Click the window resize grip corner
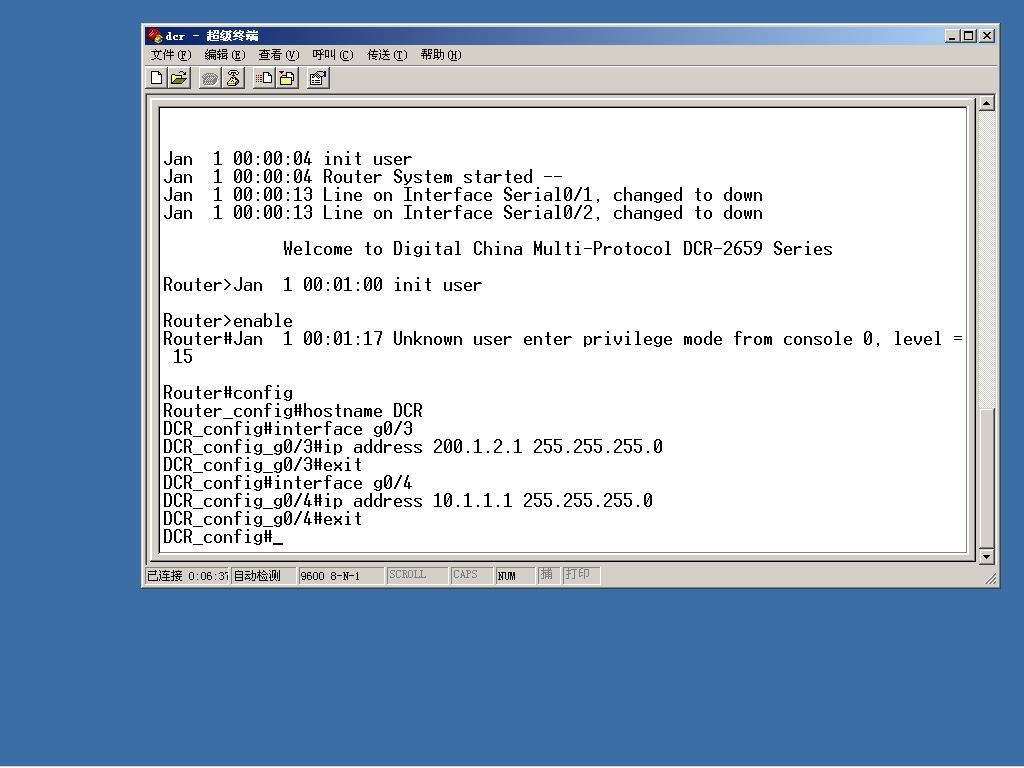 [991, 578]
